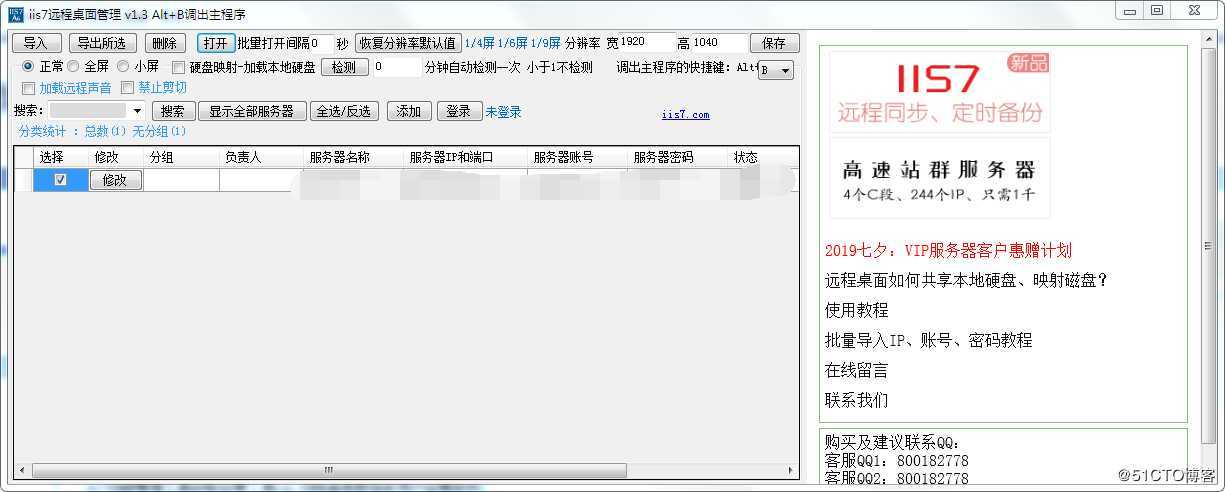Image resolution: width=1225 pixels, height=492 pixels.
Task: Open the iis7.com link
Action: click(x=686, y=115)
